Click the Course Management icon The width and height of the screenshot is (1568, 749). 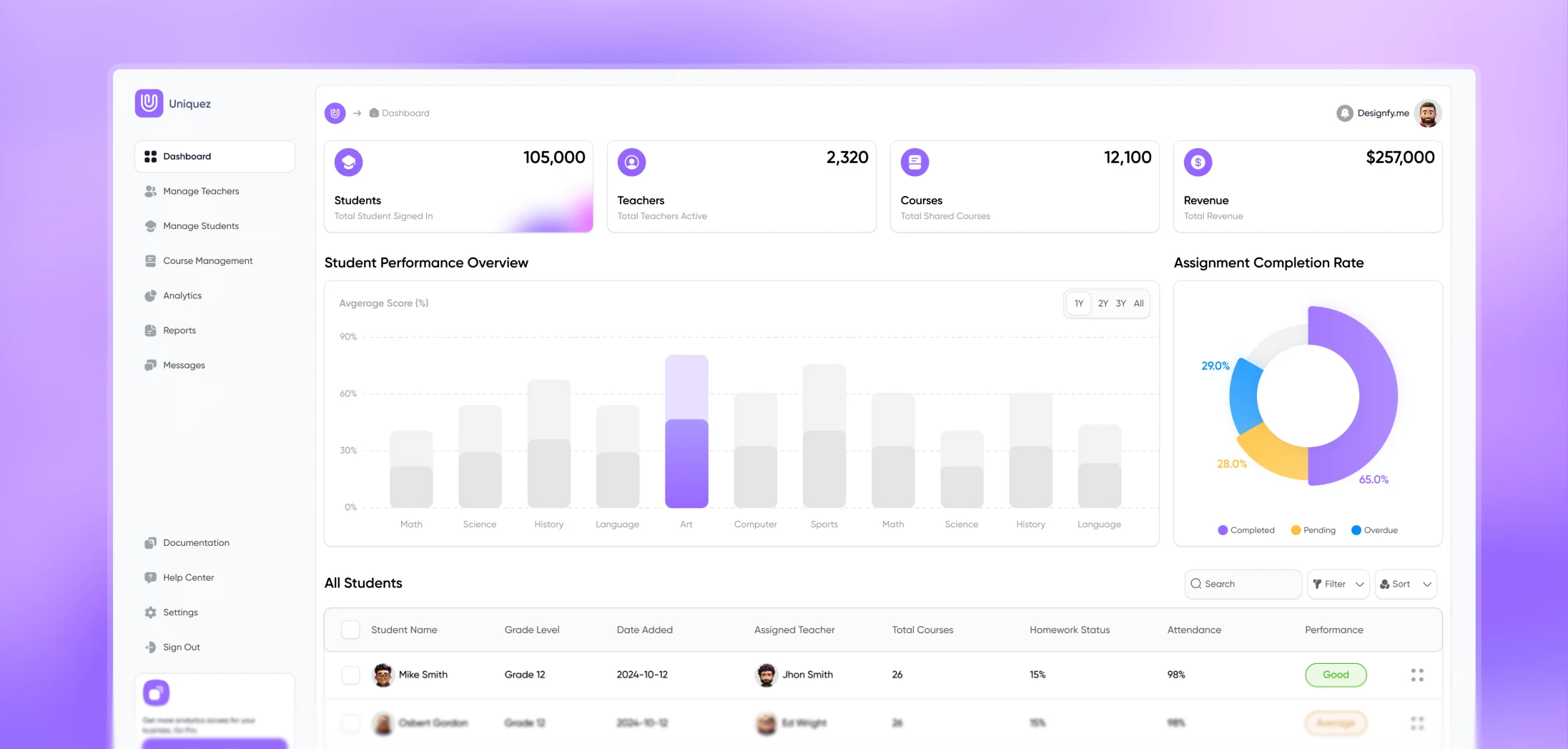click(150, 261)
